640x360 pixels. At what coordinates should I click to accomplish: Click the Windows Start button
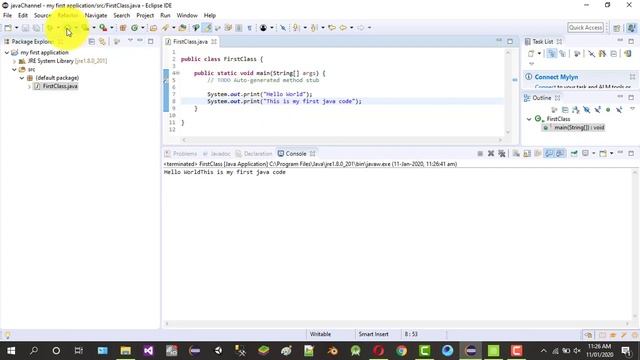pos(11,351)
